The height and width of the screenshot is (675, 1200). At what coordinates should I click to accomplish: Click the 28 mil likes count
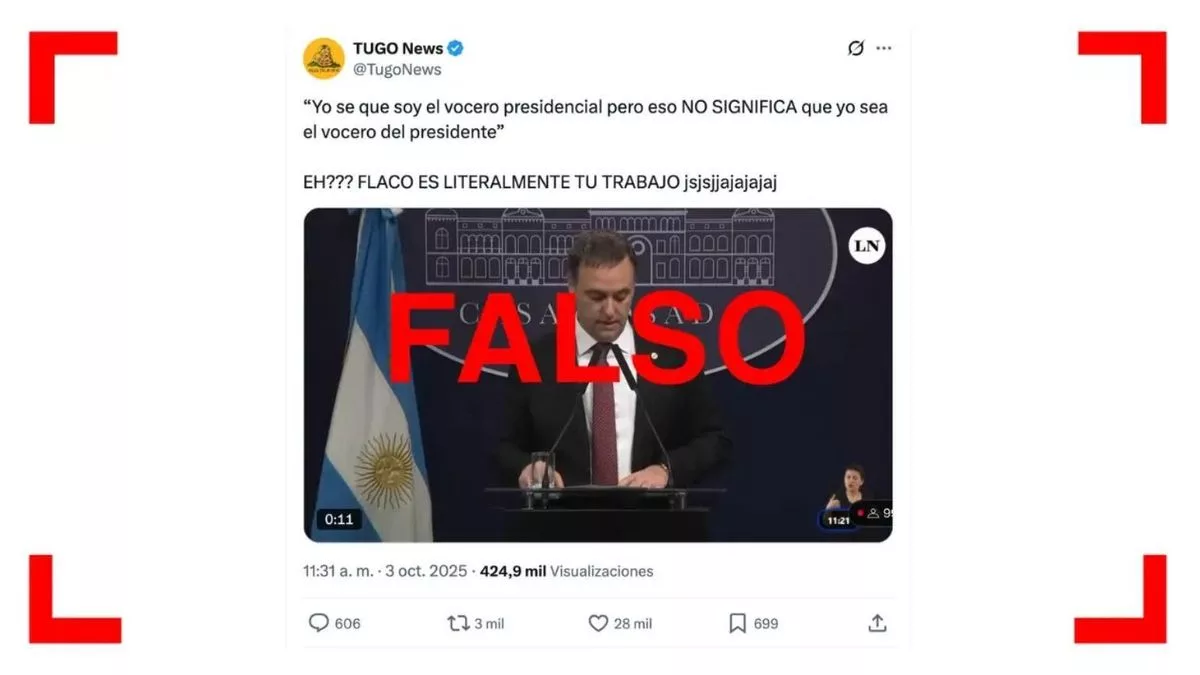coord(633,624)
